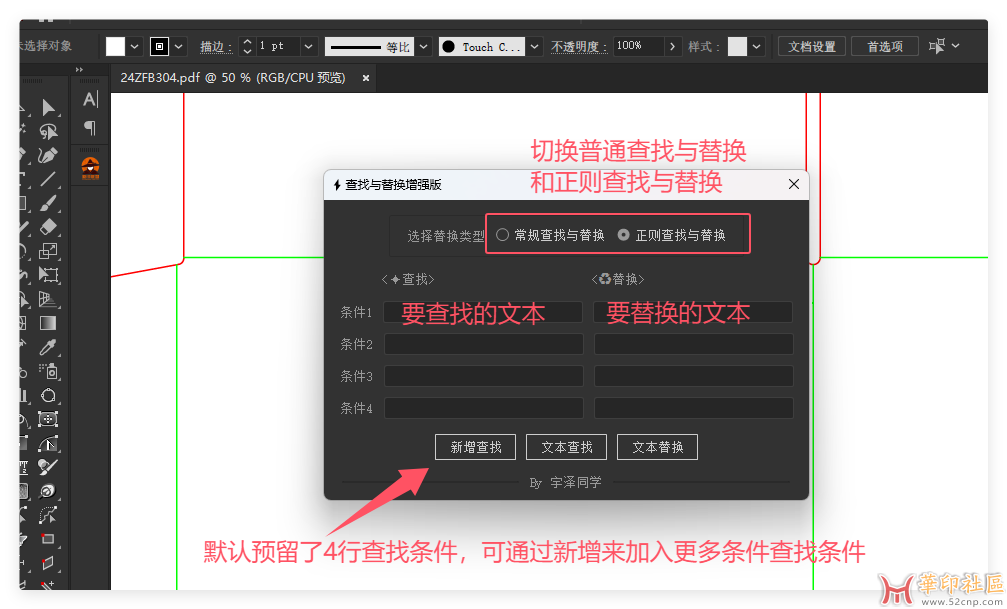Select the Perspective Grid tool

[48, 299]
